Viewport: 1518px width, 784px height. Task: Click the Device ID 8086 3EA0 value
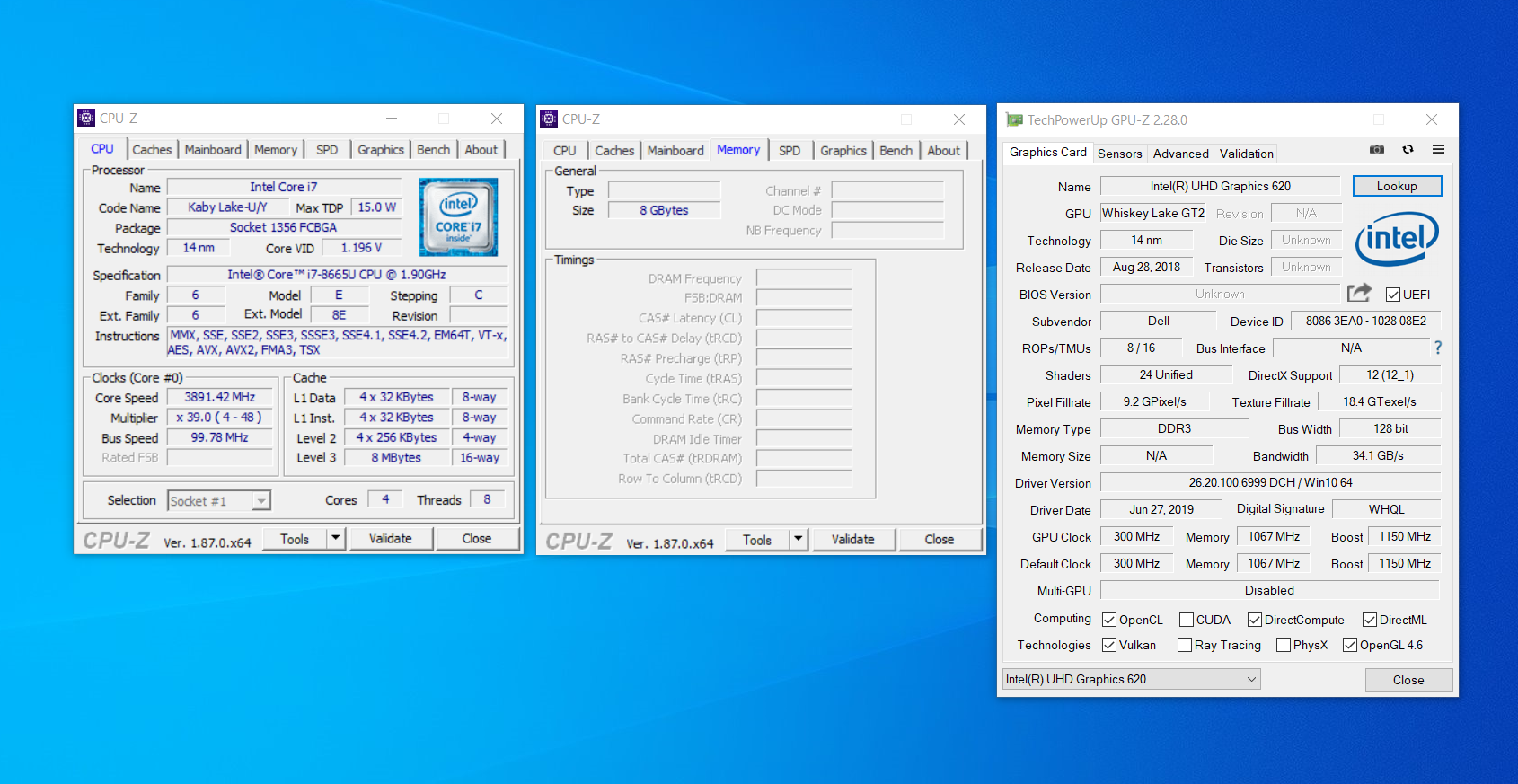tap(1365, 321)
